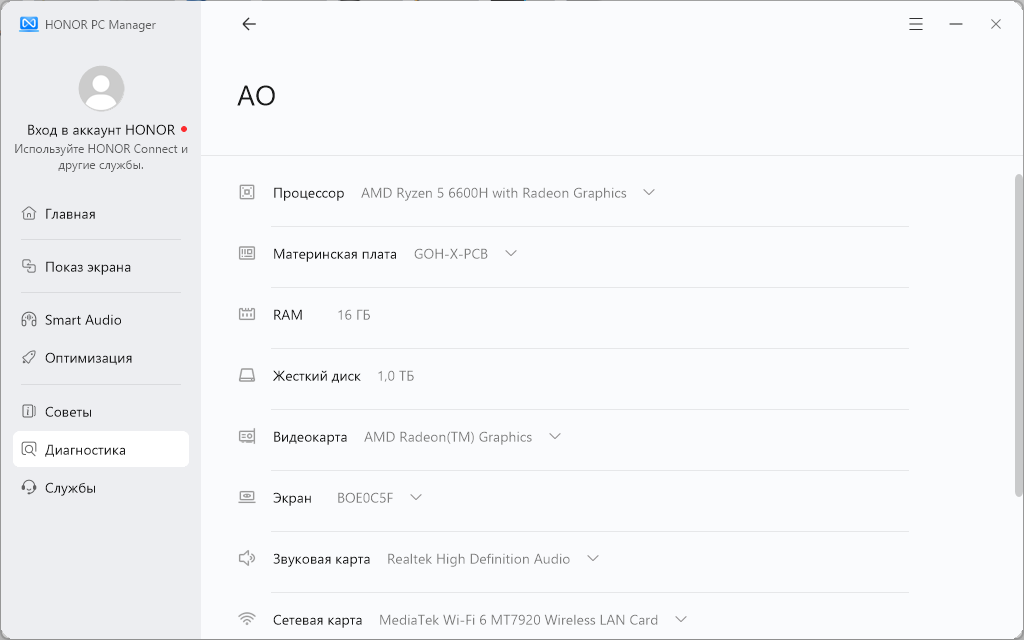Sign in via Вход в аккаунт HONOR
The width and height of the screenshot is (1024, 640).
tap(101, 130)
